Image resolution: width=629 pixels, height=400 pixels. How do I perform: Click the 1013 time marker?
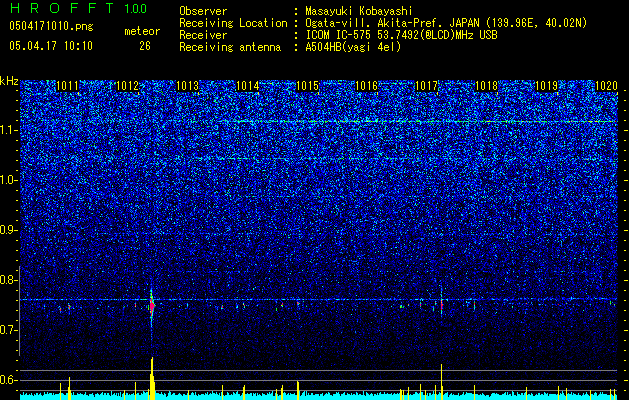[x=187, y=86]
